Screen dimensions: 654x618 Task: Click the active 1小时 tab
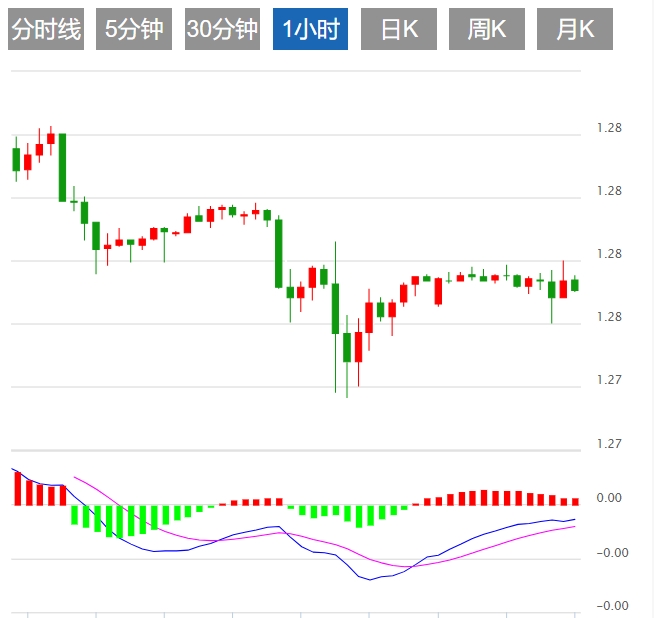309,30
